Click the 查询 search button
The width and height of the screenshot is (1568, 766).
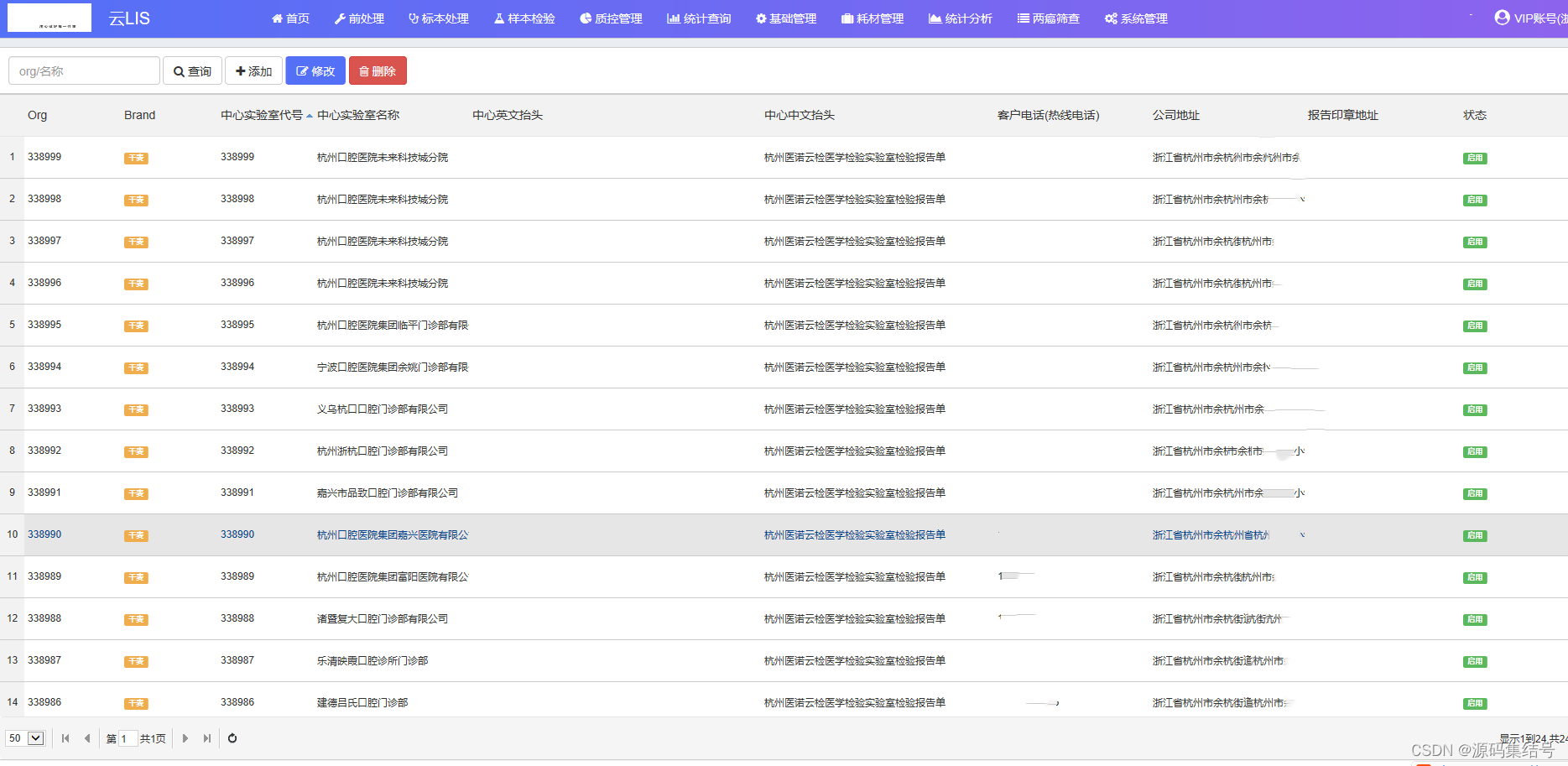click(x=192, y=71)
